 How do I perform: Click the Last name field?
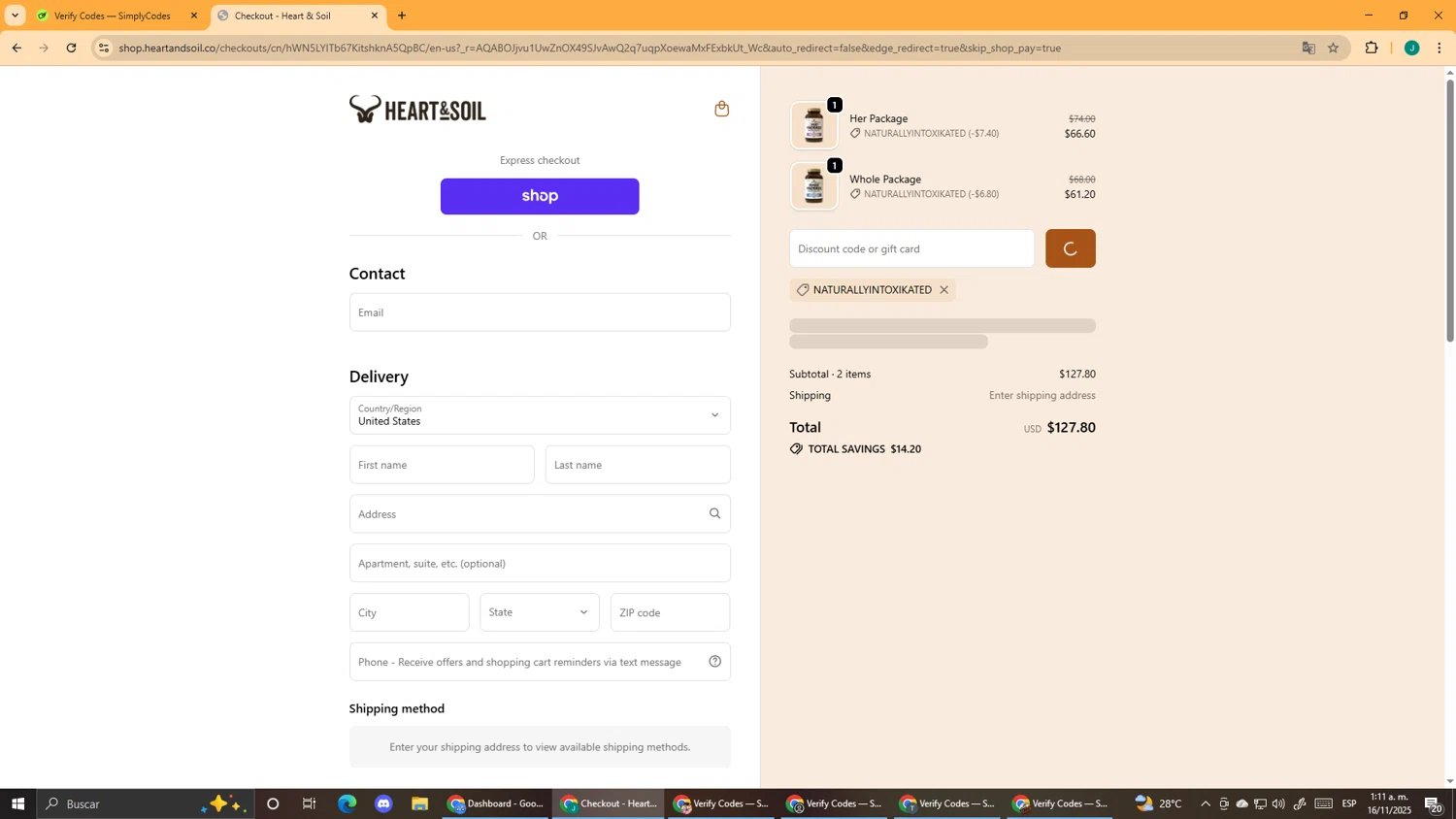click(x=638, y=465)
